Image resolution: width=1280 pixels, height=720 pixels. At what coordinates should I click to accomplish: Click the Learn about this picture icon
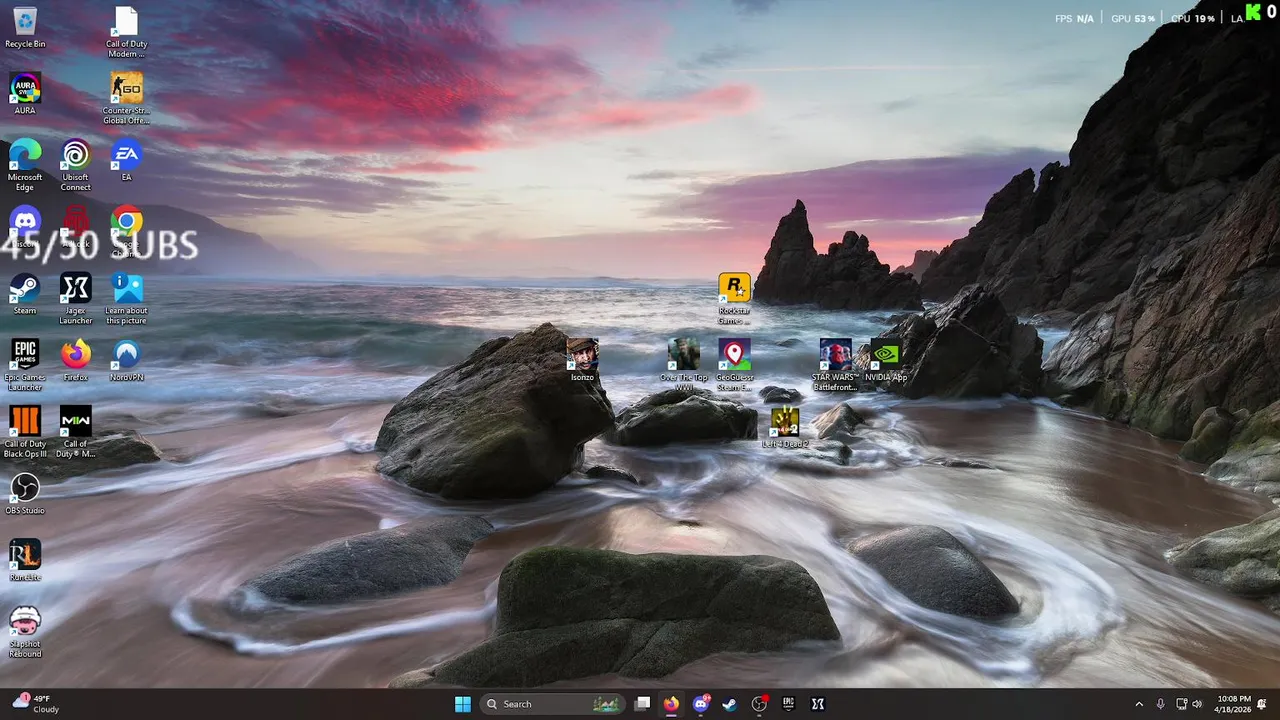(x=126, y=298)
